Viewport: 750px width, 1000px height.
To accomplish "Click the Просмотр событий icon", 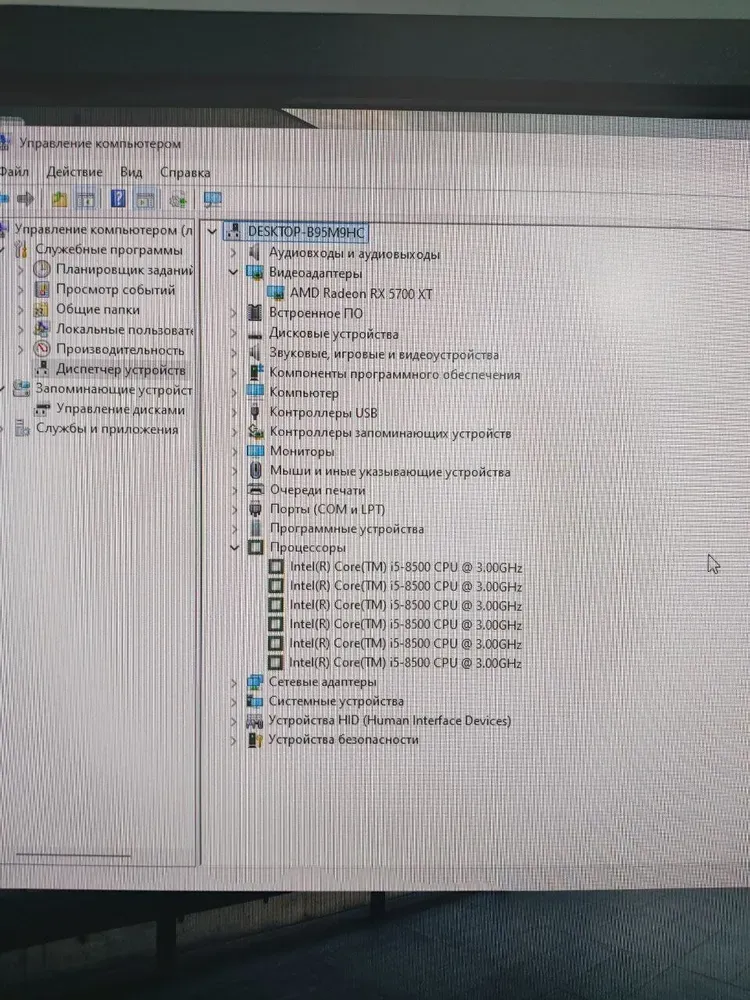I will 42,290.
